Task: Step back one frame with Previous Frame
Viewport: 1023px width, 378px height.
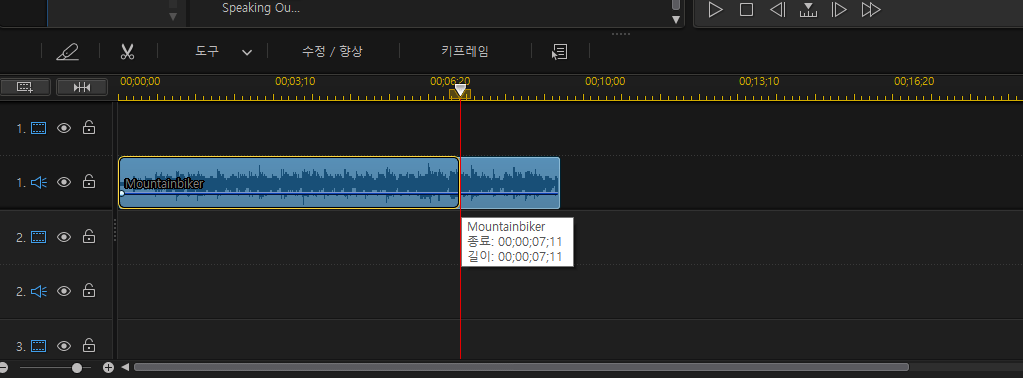Action: point(778,10)
